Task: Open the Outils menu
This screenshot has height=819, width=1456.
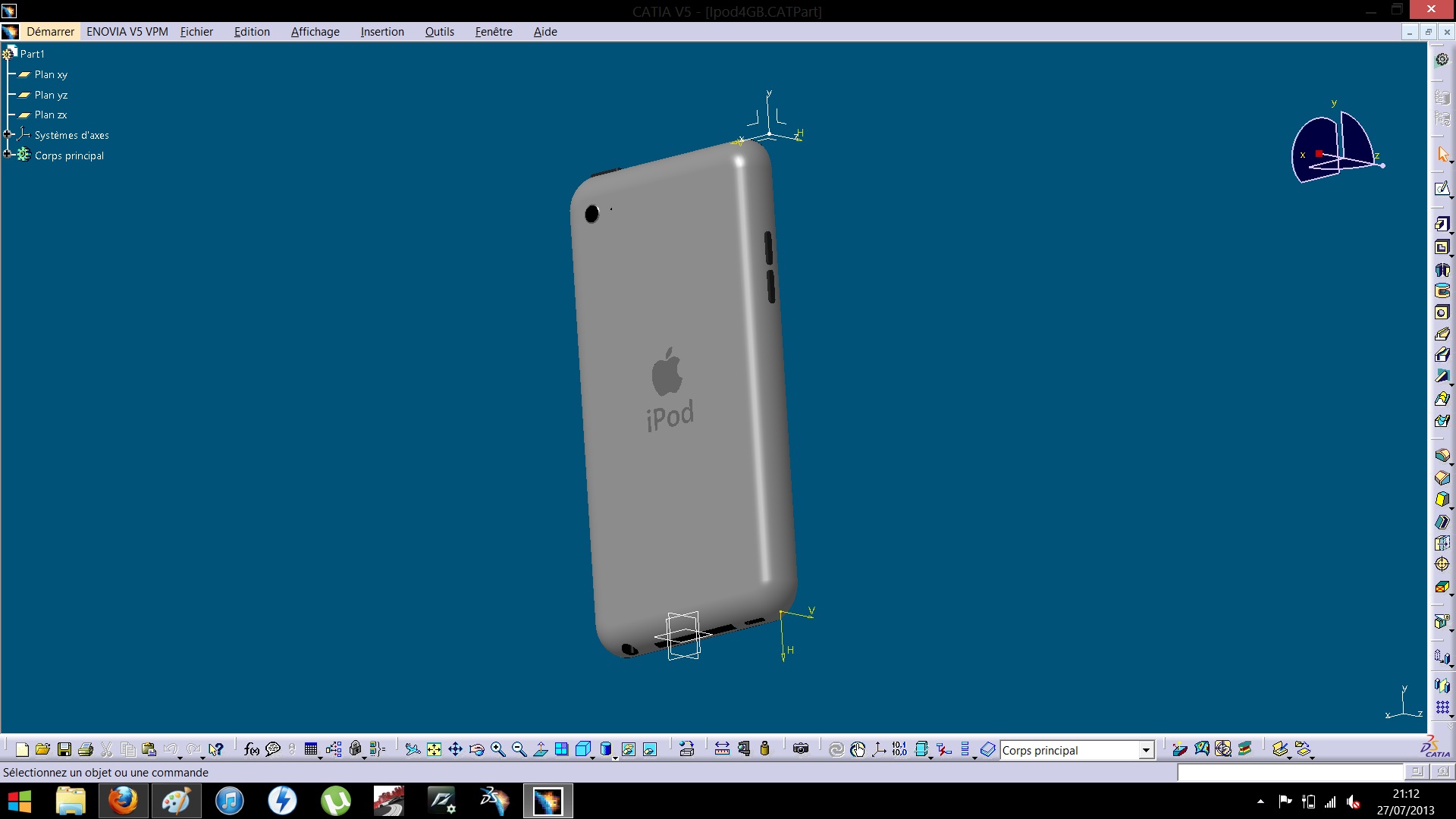Action: click(440, 32)
